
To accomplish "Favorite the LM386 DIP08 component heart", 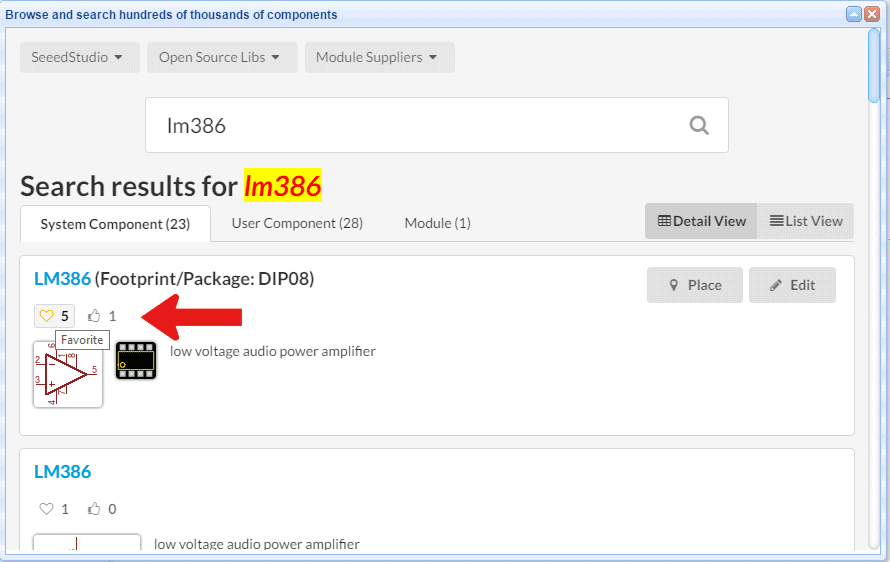I will pos(47,316).
